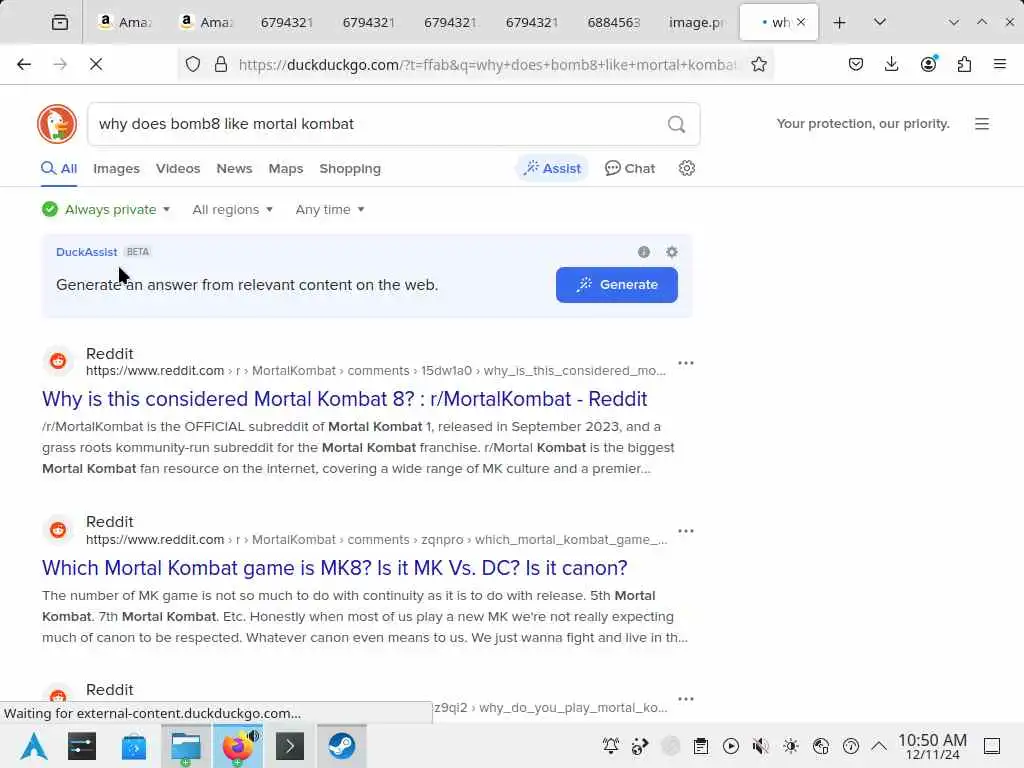The height and width of the screenshot is (768, 1024).
Task: Switch to Maps search tab
Action: [286, 168]
